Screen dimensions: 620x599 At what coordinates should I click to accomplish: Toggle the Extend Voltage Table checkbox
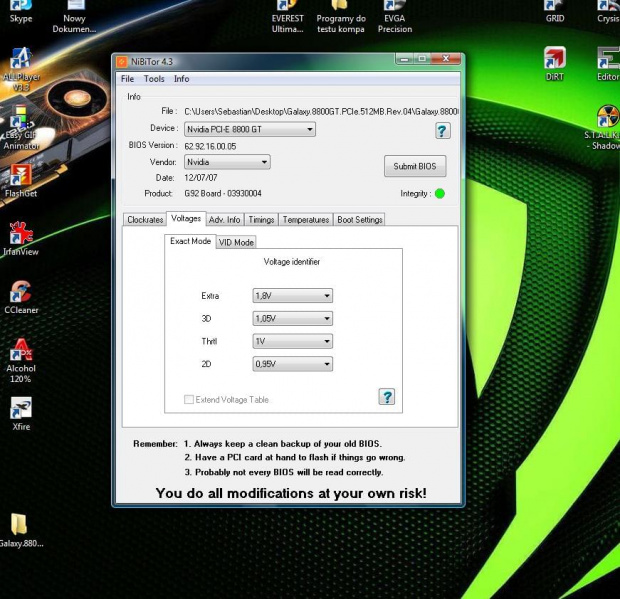189,399
